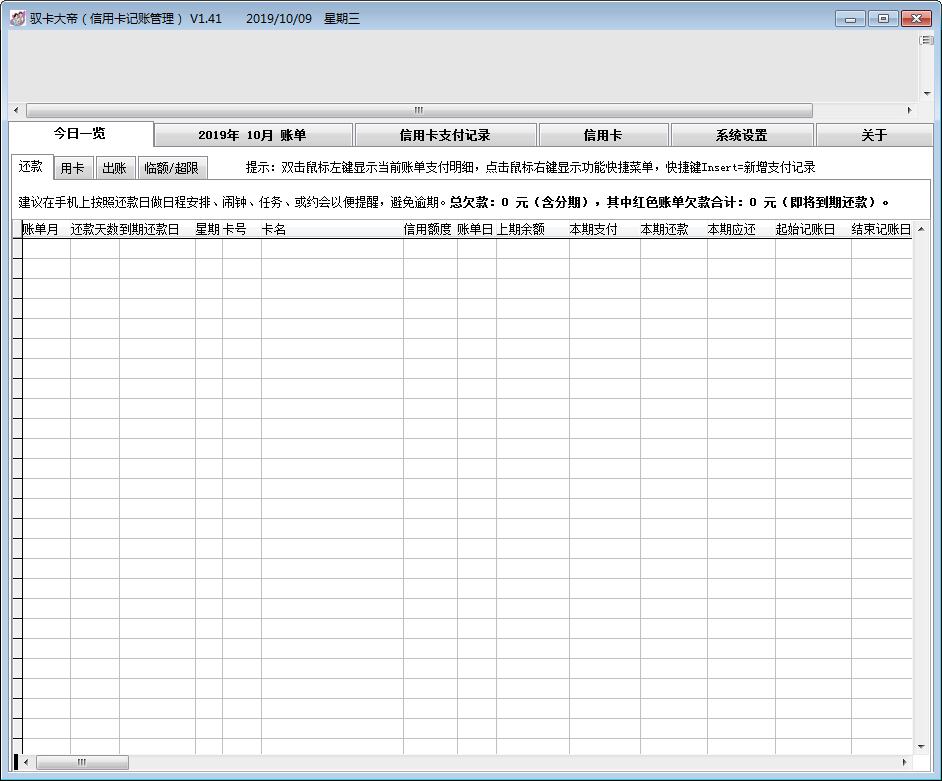Open the 信用卡支付记录 tab
This screenshot has height=781, width=942.
coord(445,135)
